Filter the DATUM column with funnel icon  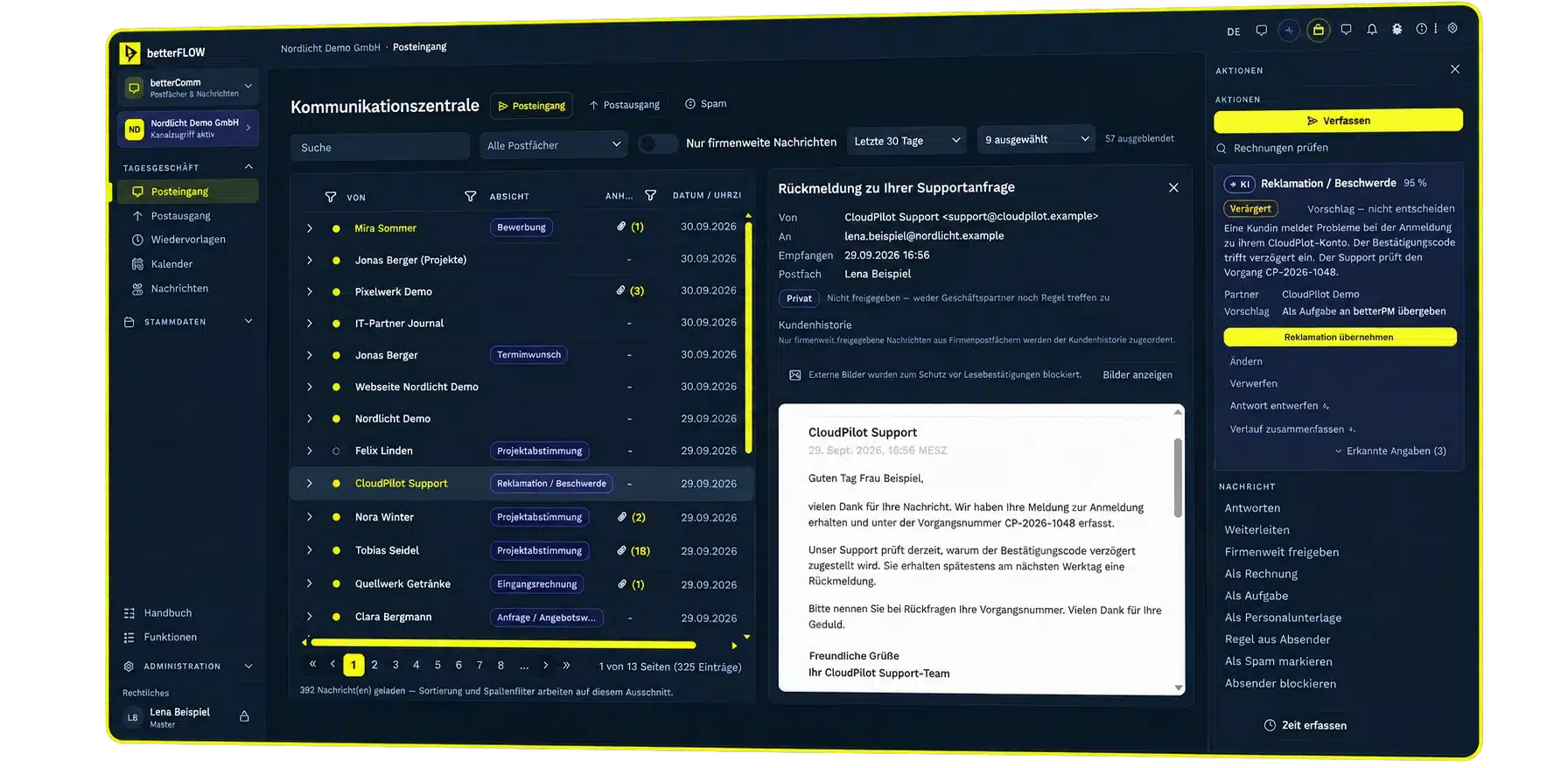coord(650,195)
